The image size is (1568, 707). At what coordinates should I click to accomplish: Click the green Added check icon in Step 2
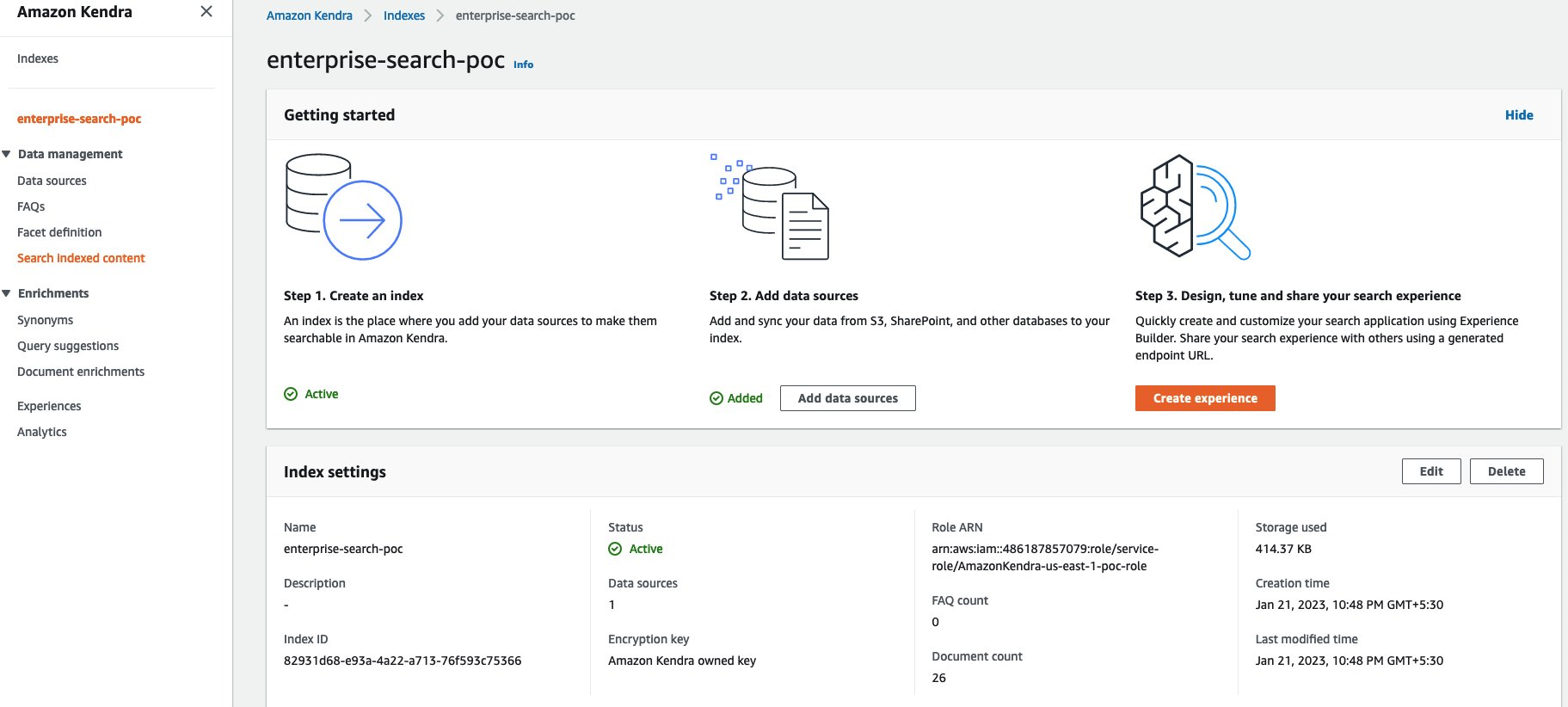coord(716,398)
